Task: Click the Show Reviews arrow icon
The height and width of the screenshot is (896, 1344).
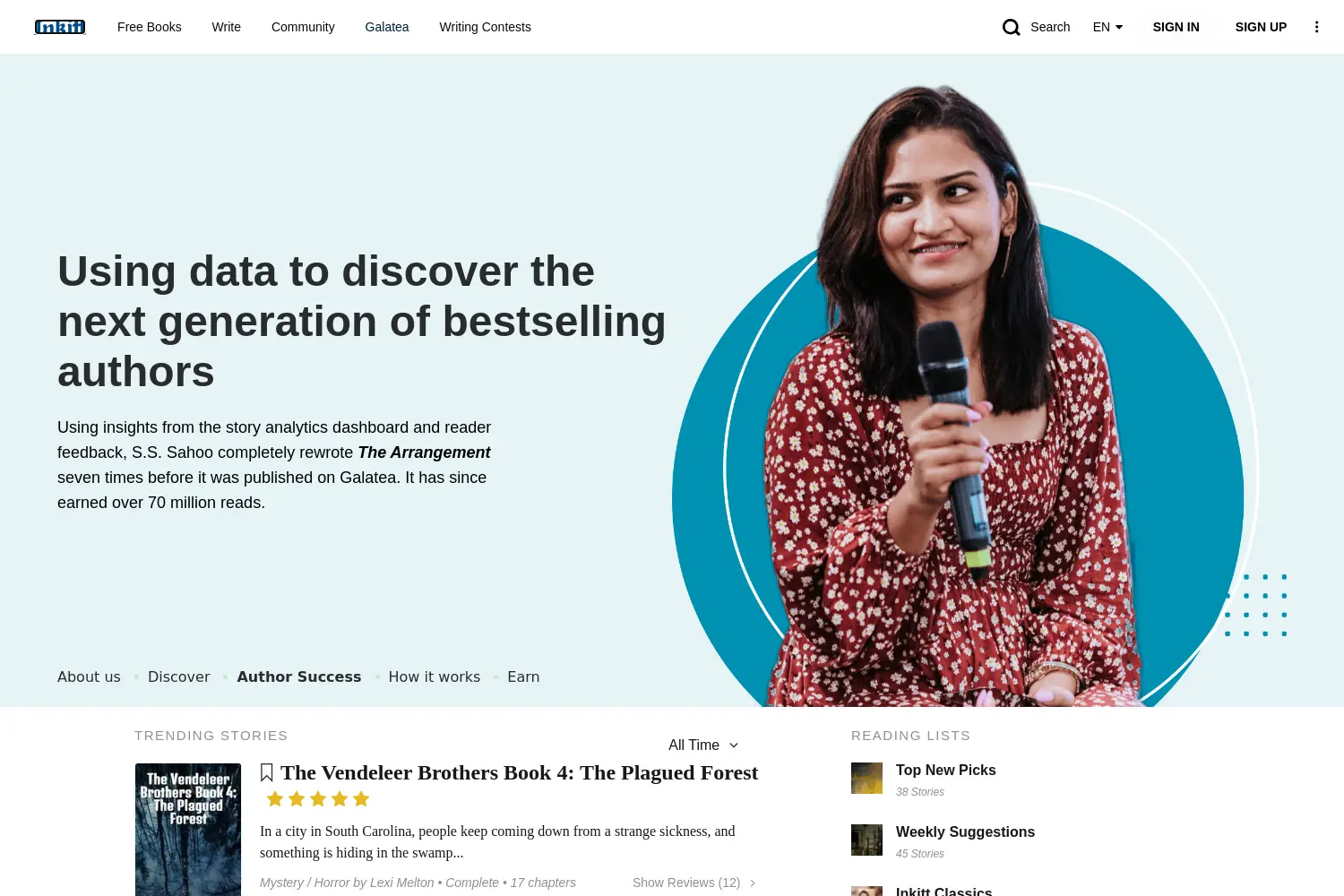Action: [753, 883]
